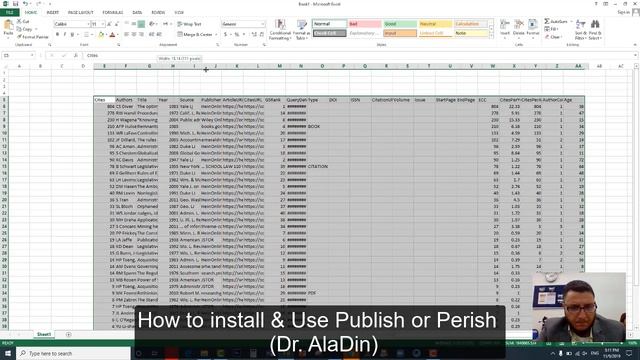Open the Clear dropdown in Editing group
The width and height of the screenshot is (640, 360).
[x=553, y=37]
